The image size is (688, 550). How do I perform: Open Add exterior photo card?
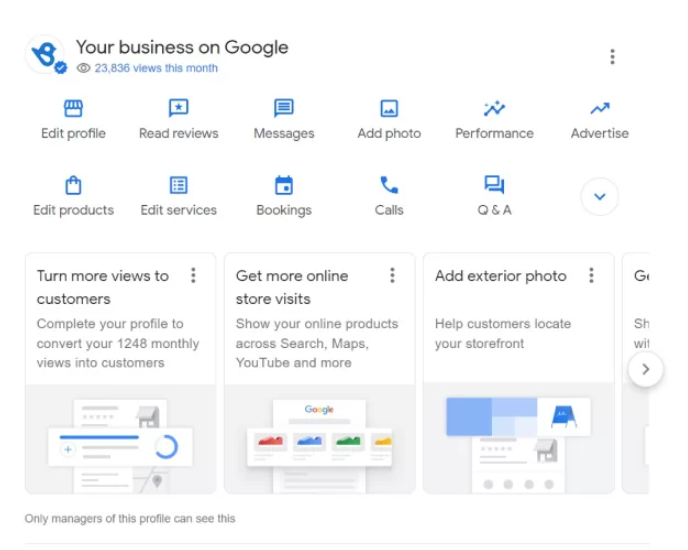click(x=519, y=373)
